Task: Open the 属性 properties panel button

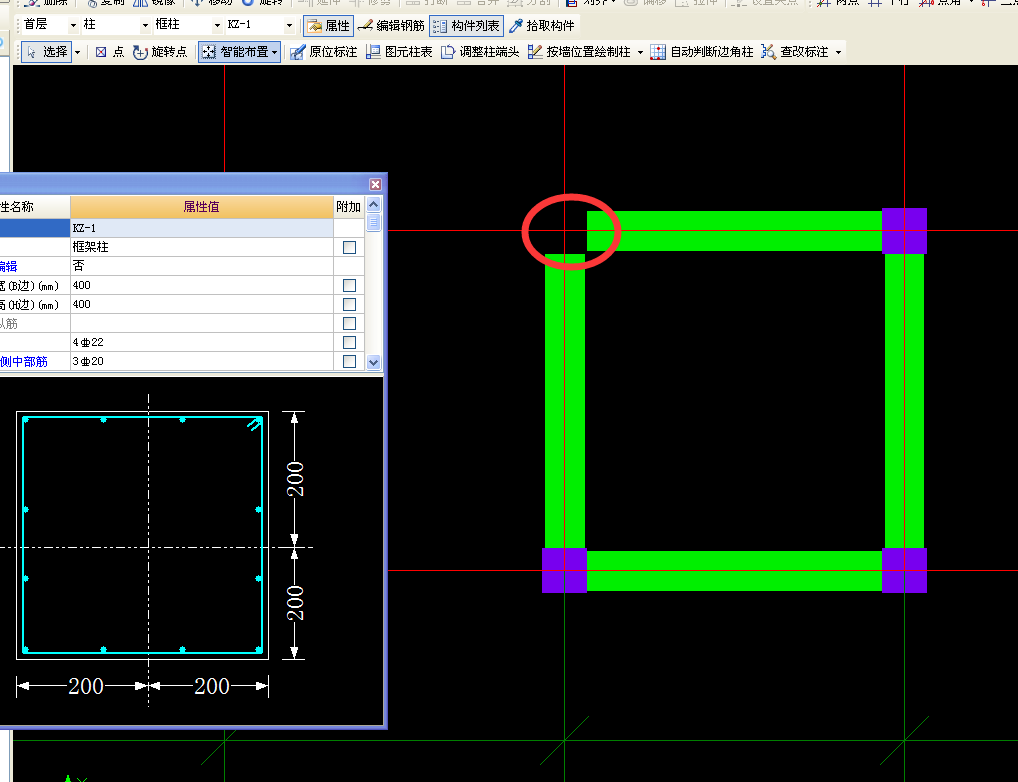Action: (x=329, y=26)
